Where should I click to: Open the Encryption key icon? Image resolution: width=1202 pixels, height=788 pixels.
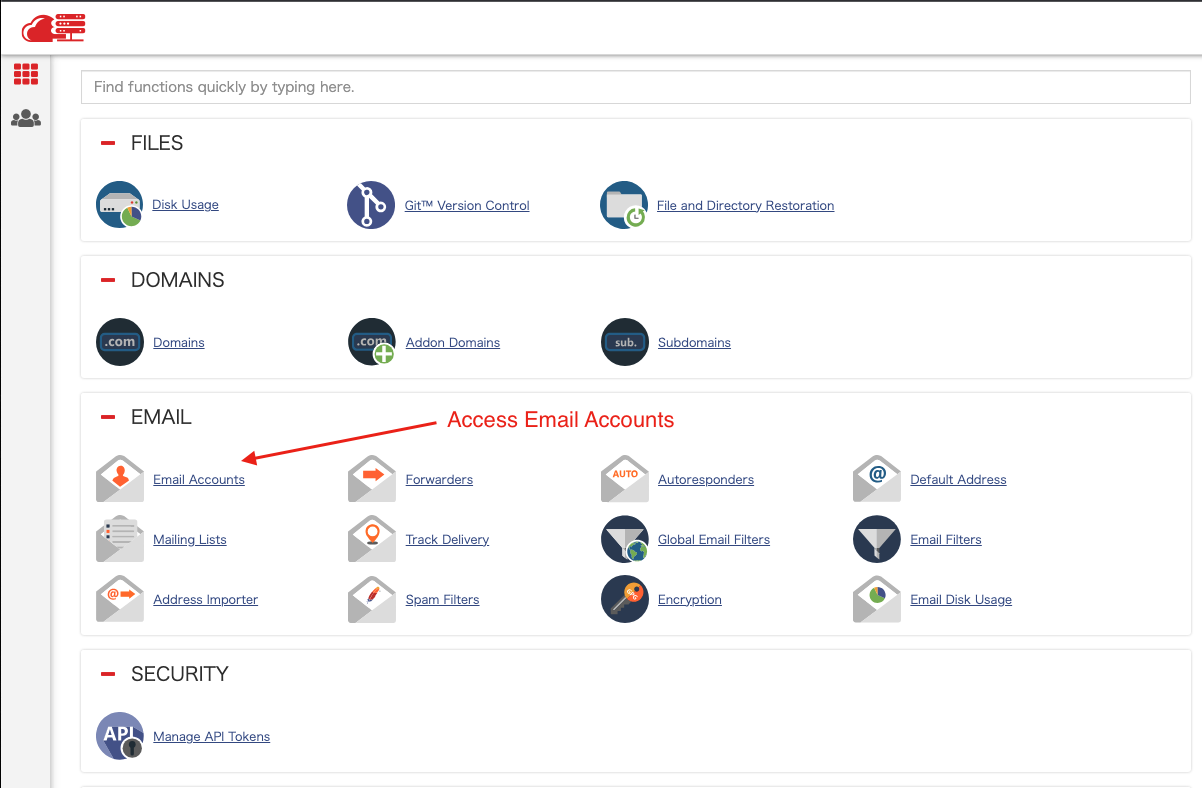click(x=624, y=599)
